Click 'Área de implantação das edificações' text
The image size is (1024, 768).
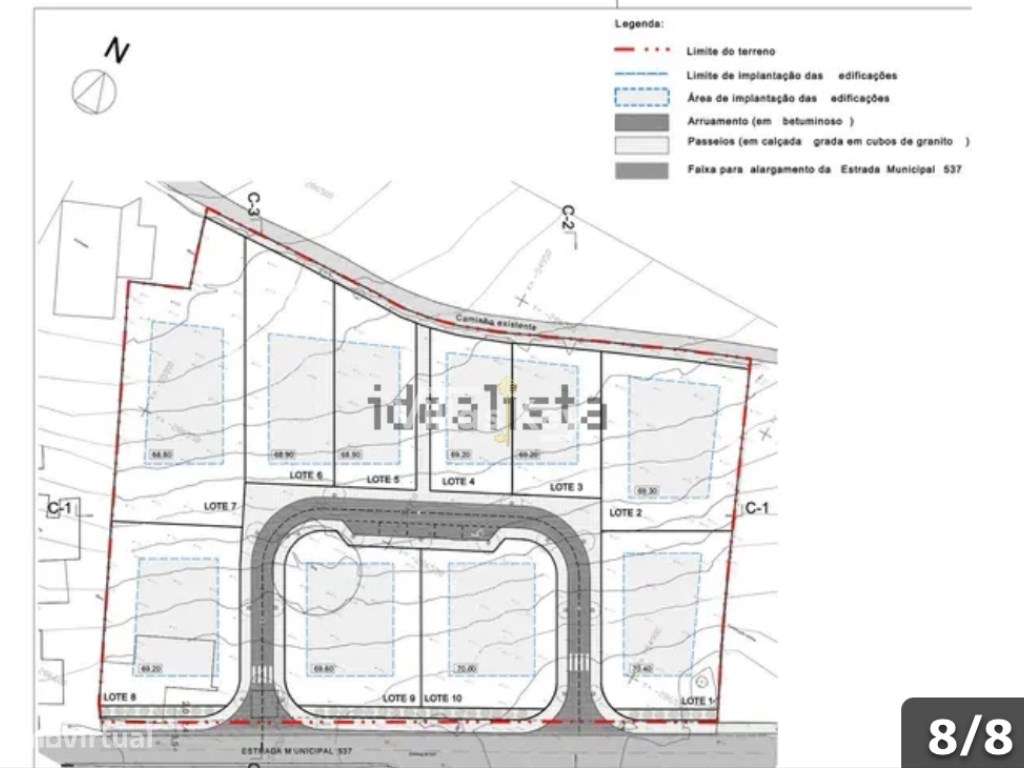pos(788,99)
